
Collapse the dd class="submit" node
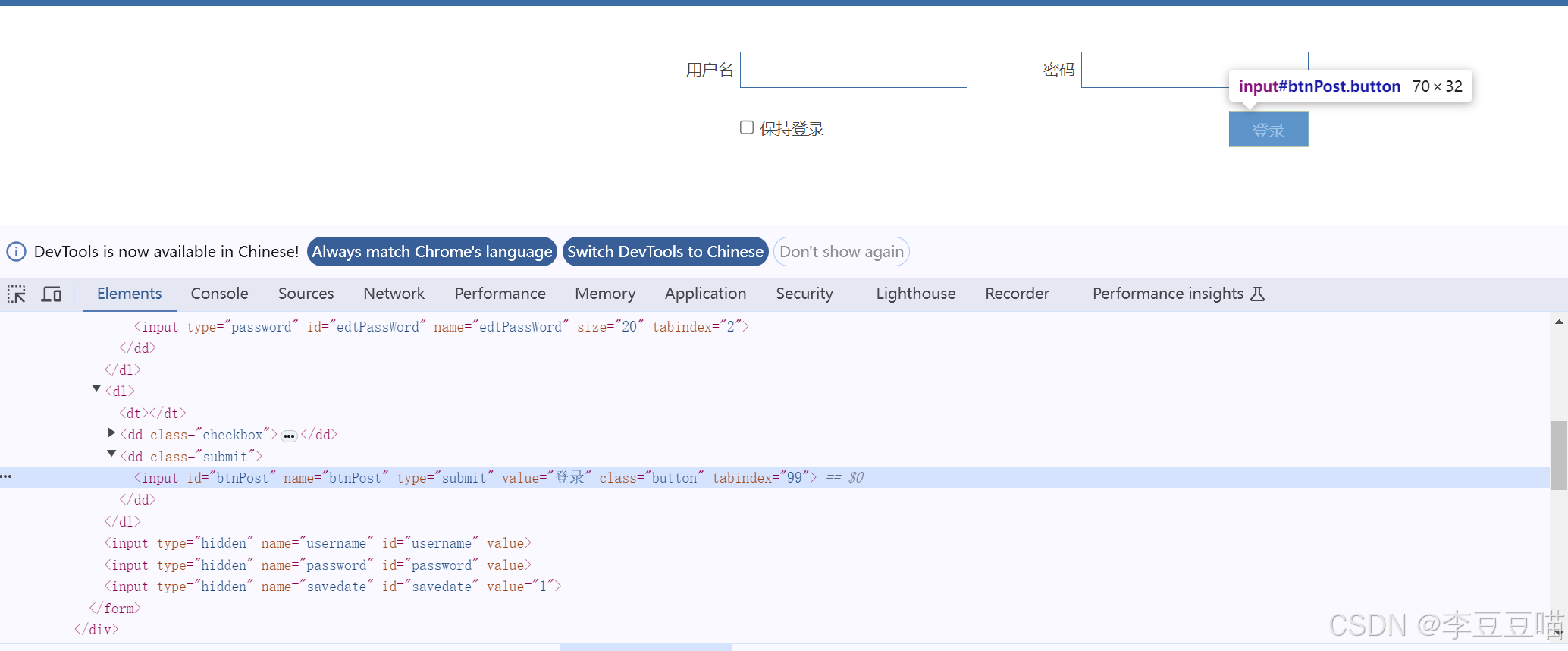pos(111,454)
